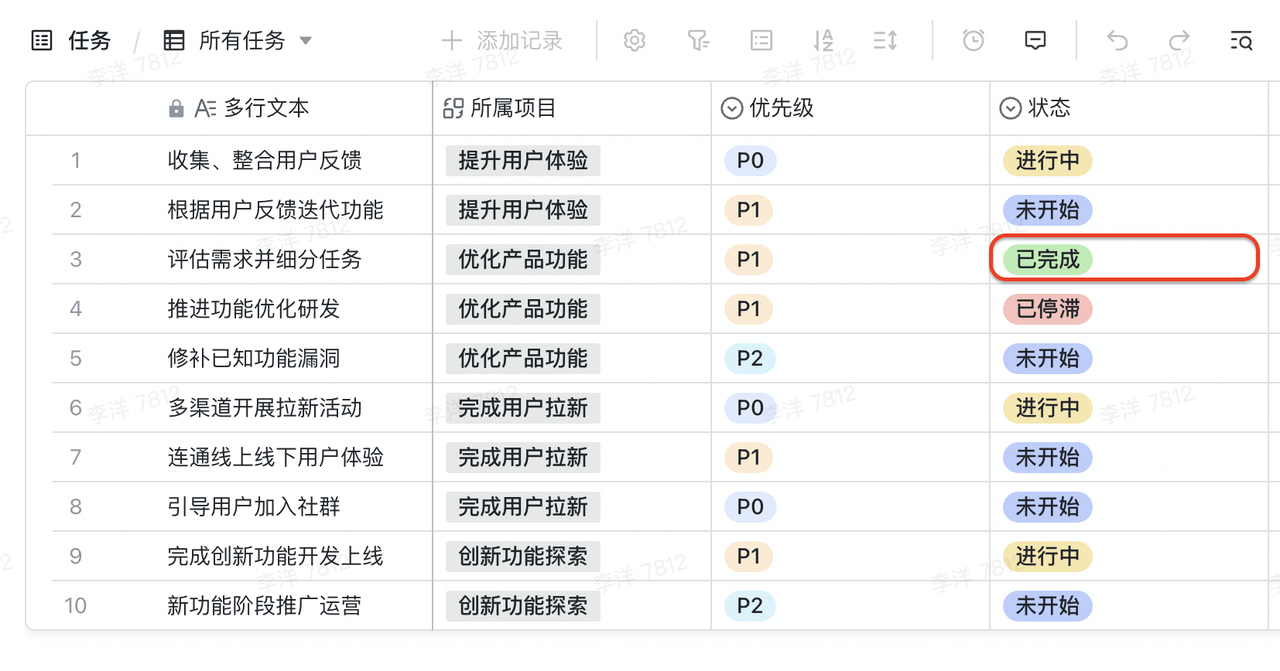Click the 添加记录 button
The image size is (1280, 671).
503,41
